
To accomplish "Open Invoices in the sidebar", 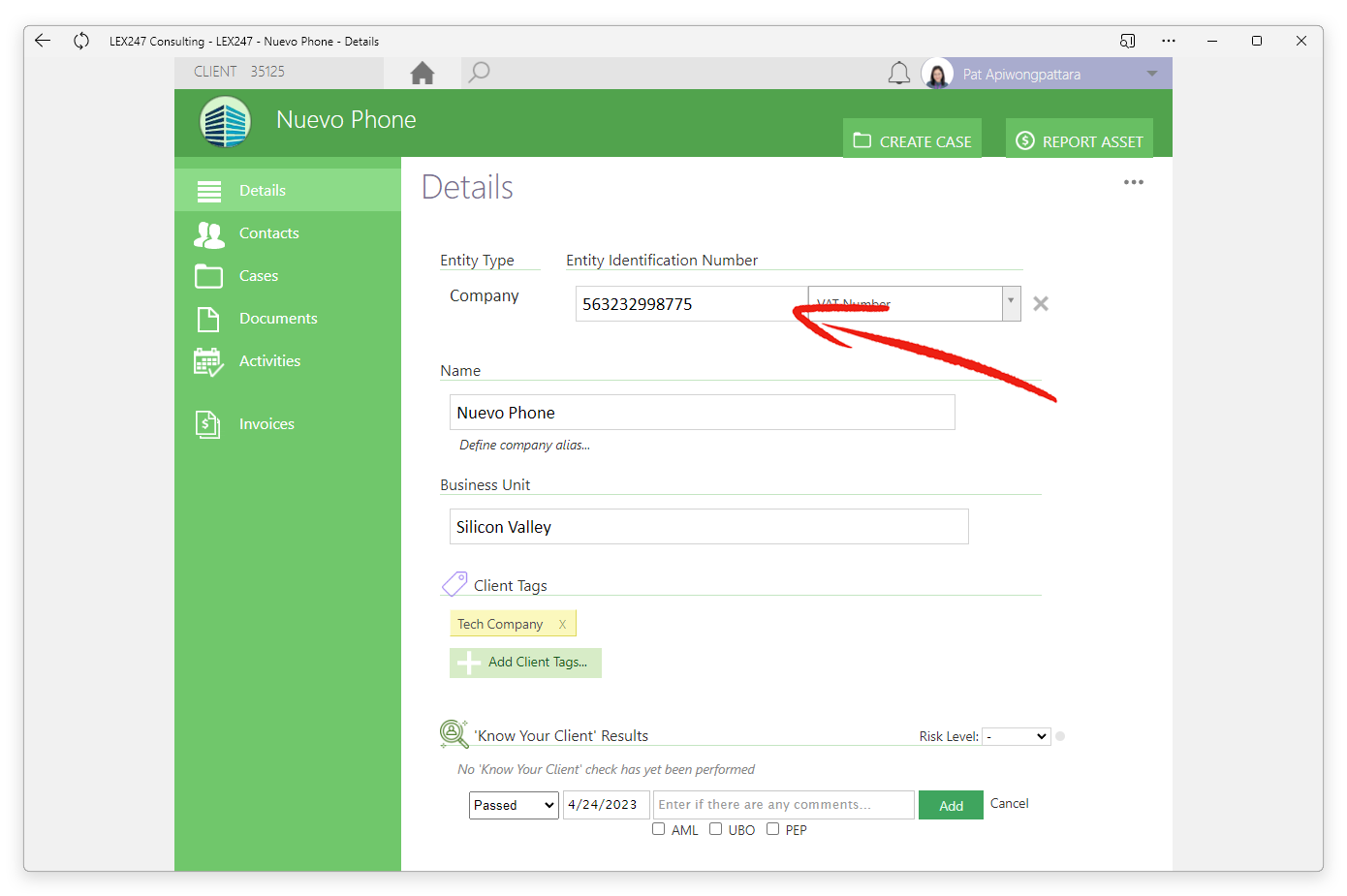I will (x=288, y=423).
